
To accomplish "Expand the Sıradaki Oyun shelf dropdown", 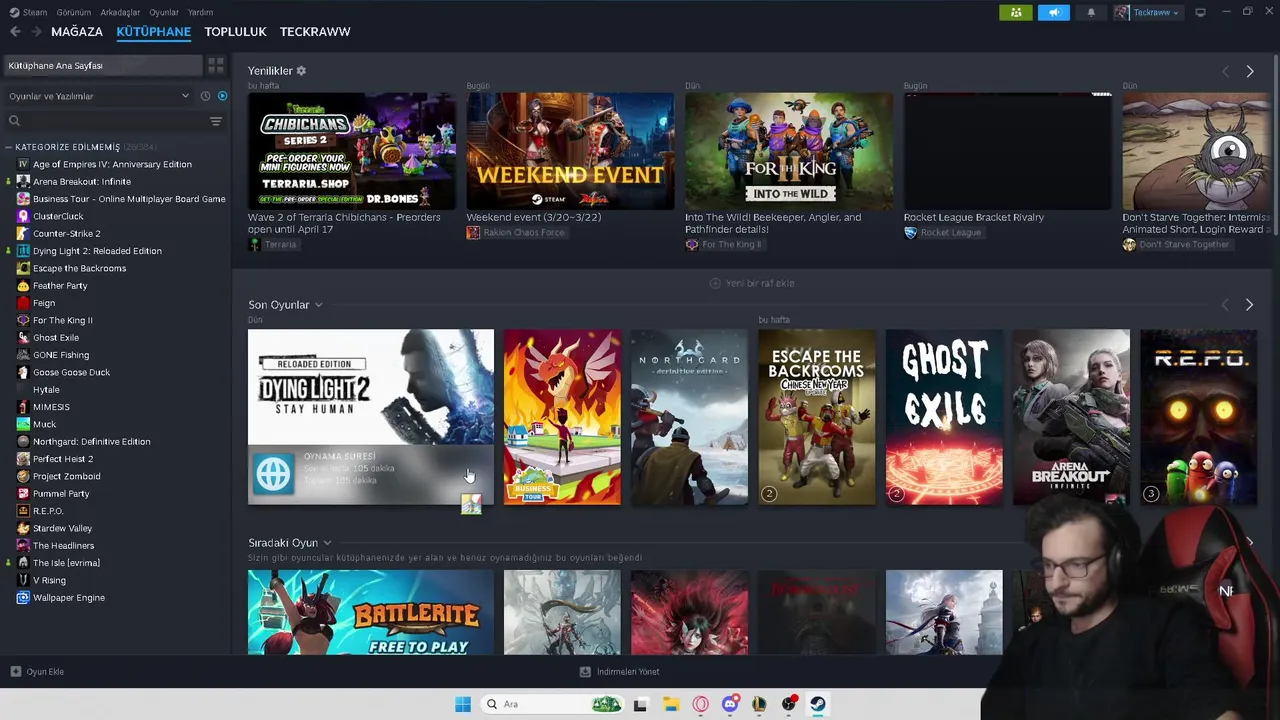I will coord(327,543).
